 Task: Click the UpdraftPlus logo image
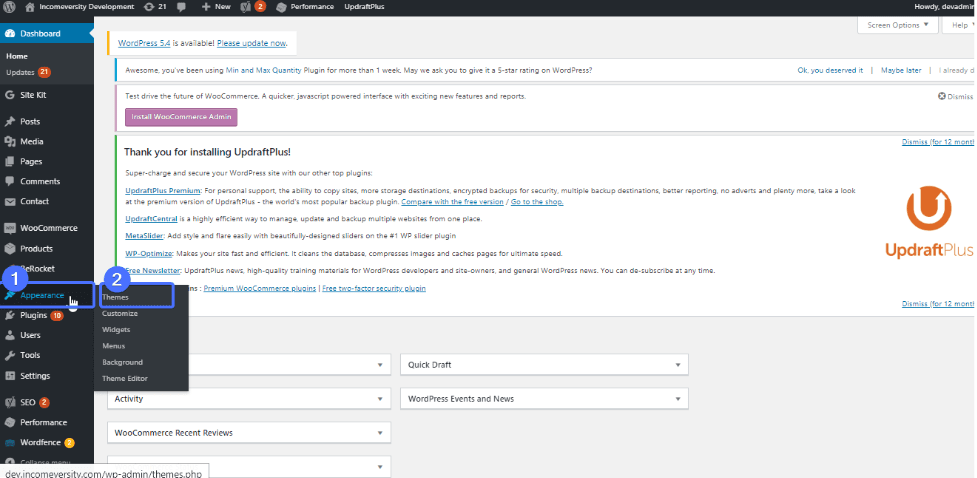coord(928,221)
